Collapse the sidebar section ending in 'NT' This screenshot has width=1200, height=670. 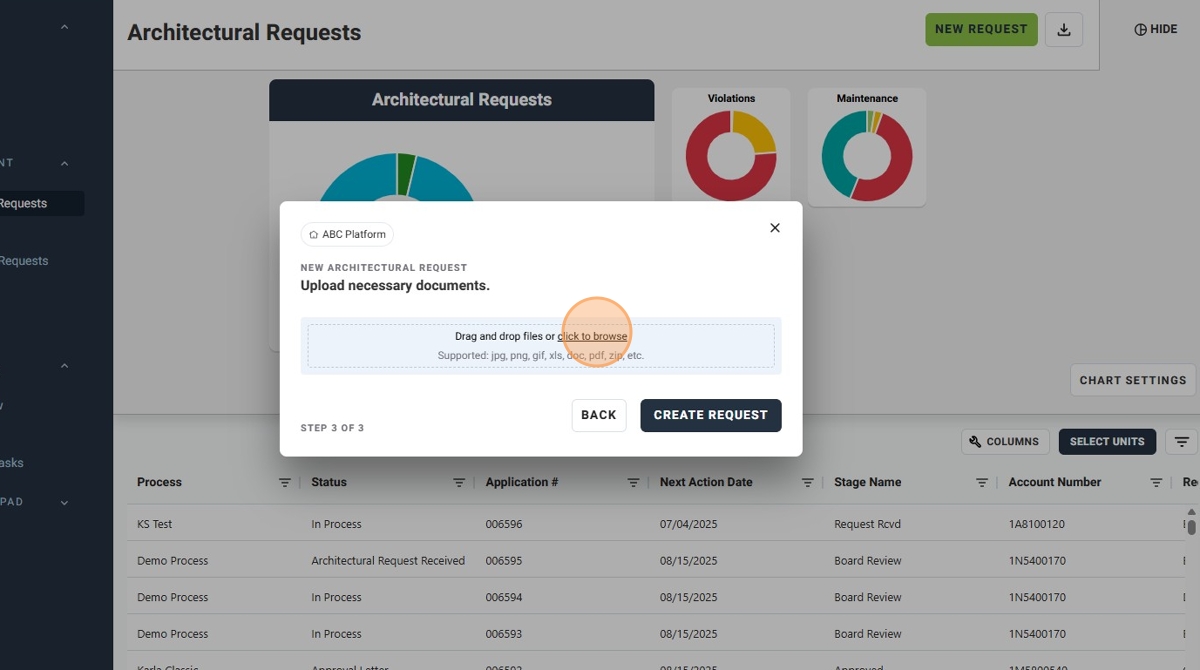(64, 163)
